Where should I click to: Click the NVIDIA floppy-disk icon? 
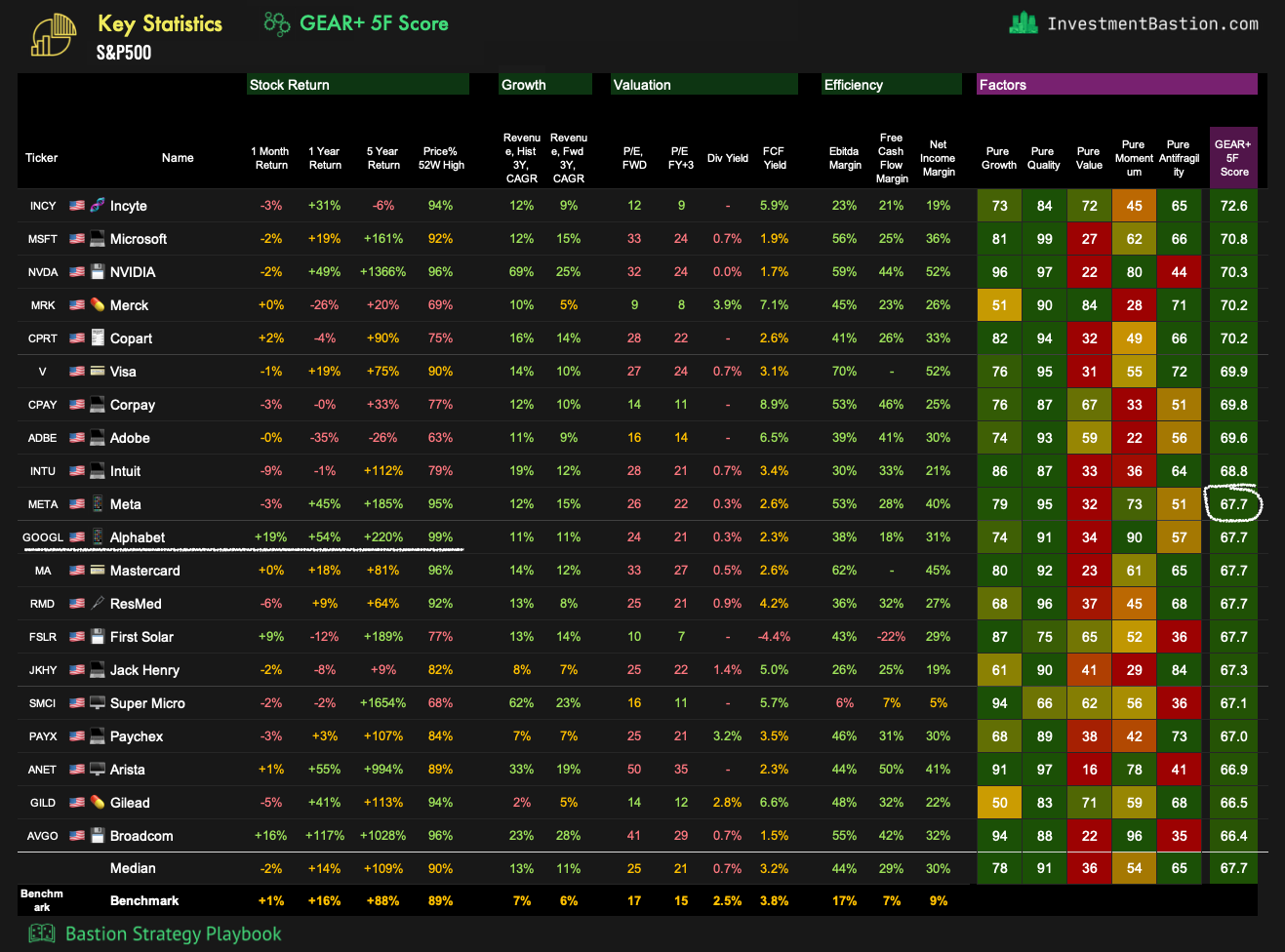point(98,272)
